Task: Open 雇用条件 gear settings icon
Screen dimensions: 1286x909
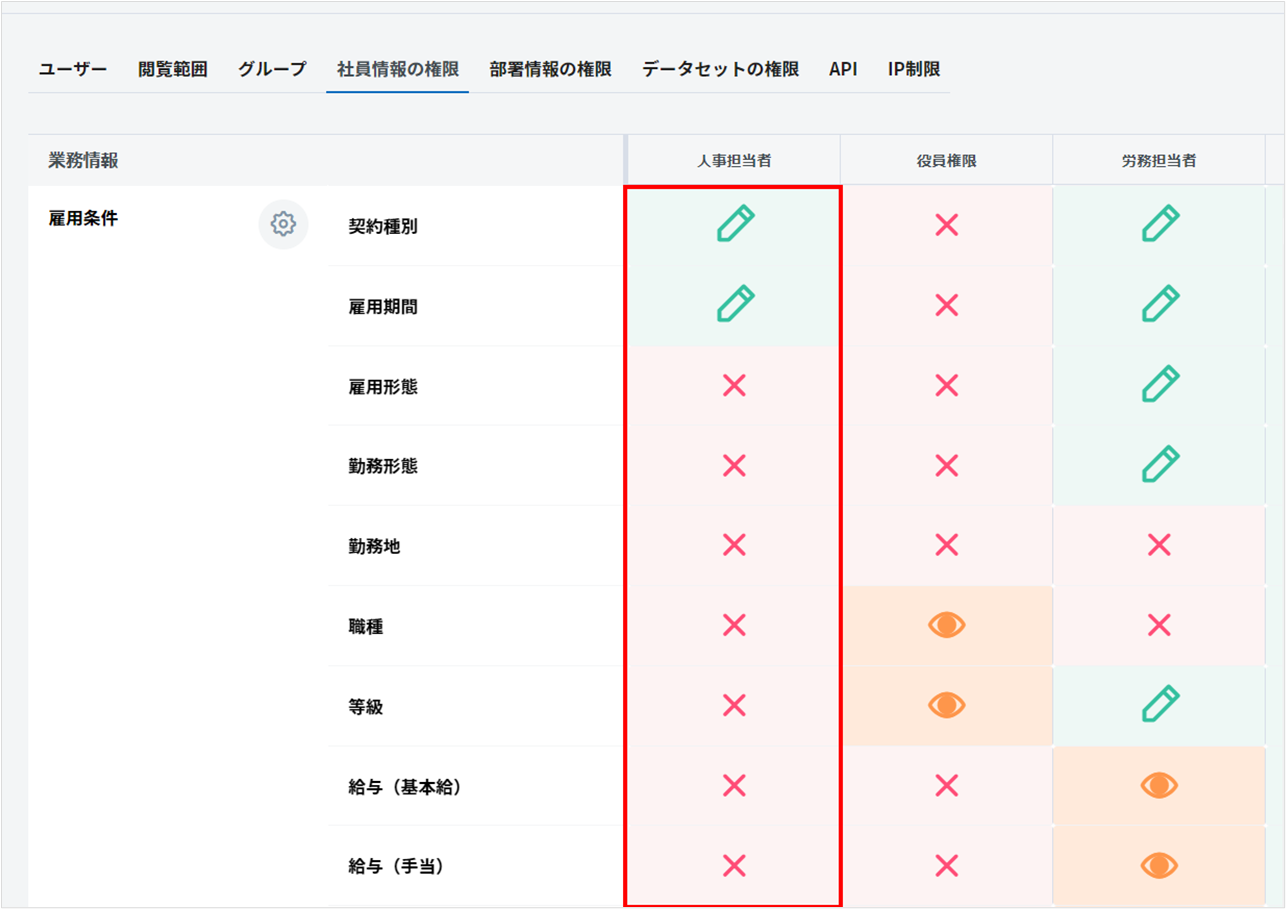Action: tap(283, 224)
